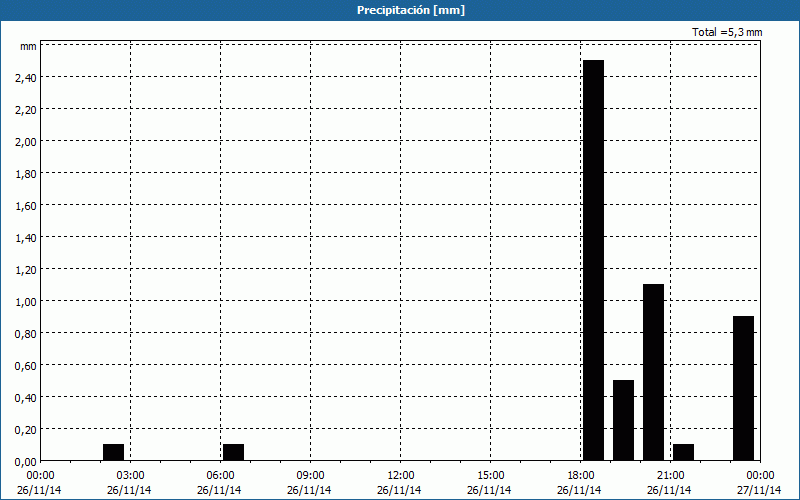Select the 0,00 y-axis value
Screen dimensions: 800x500
26,461
